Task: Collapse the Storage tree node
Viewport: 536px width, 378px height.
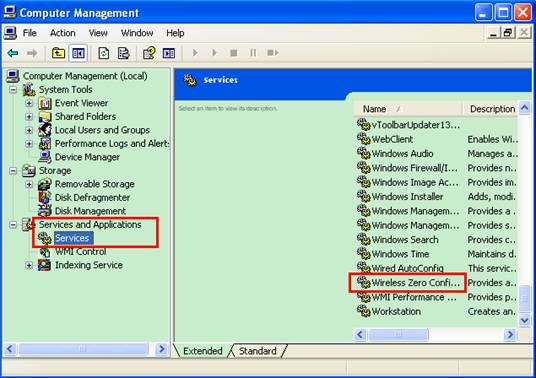Action: (13, 171)
